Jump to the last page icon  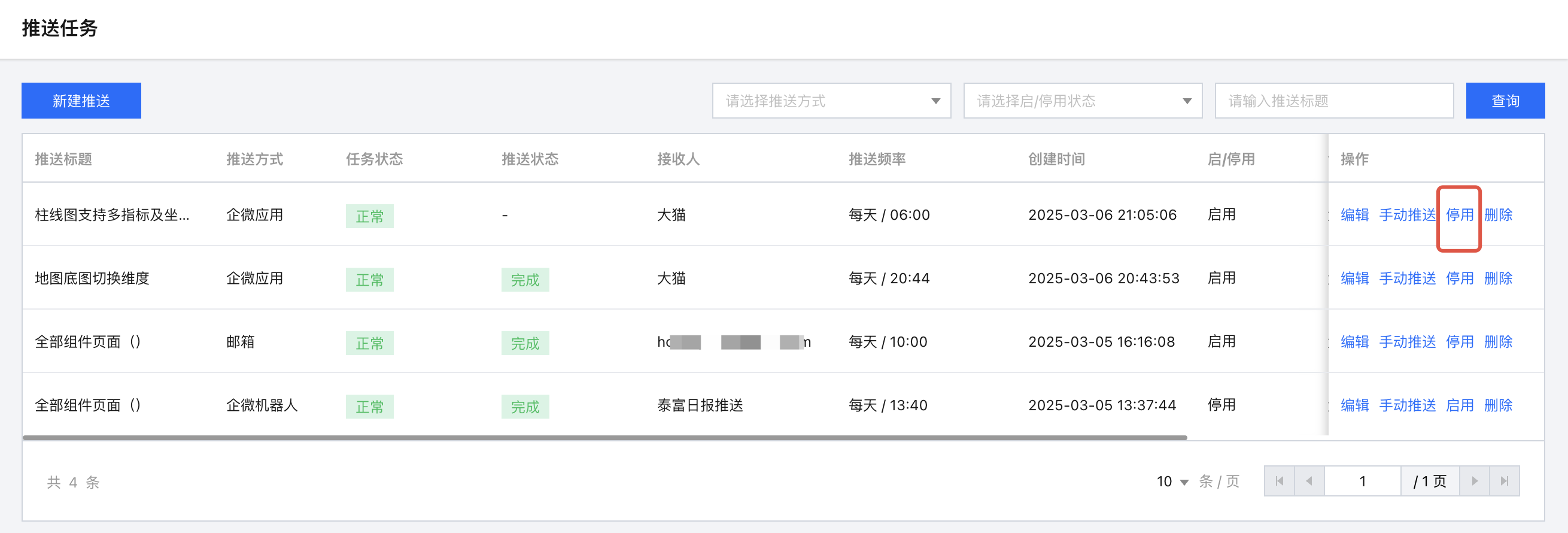(1504, 481)
